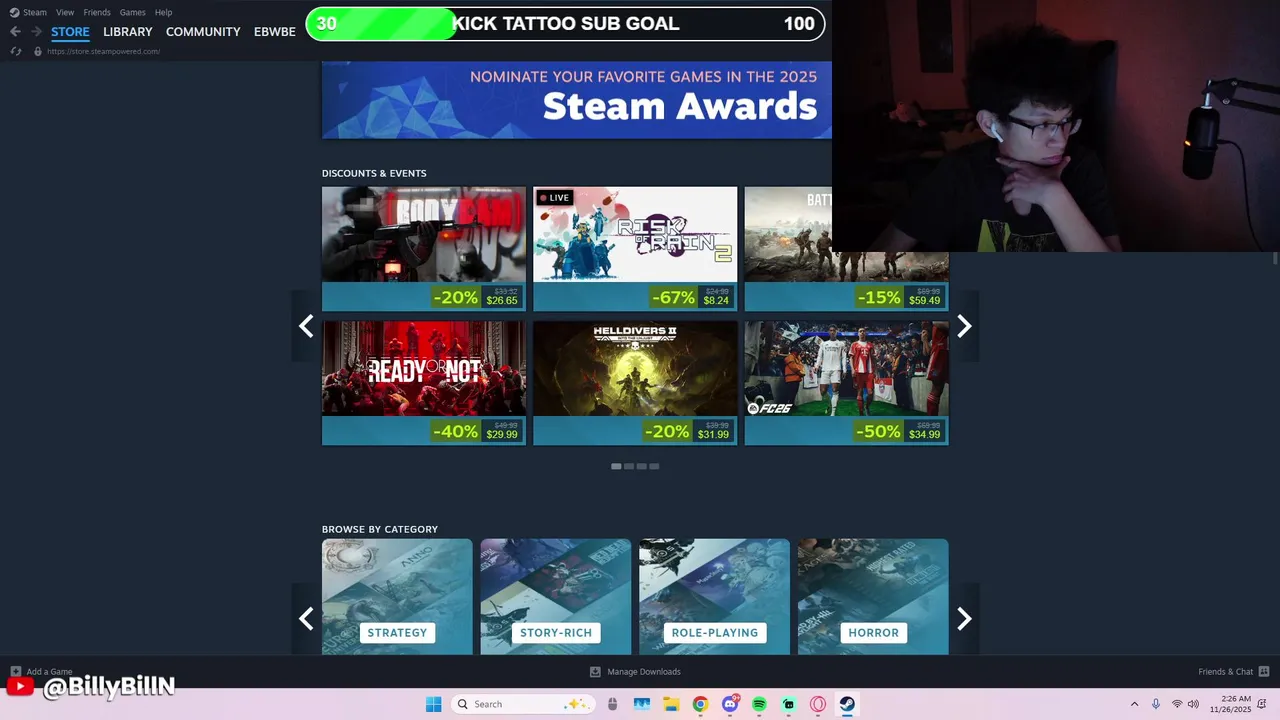Show hidden tray icons with the chevron
Viewport: 1280px width, 720px height.
[1134, 704]
